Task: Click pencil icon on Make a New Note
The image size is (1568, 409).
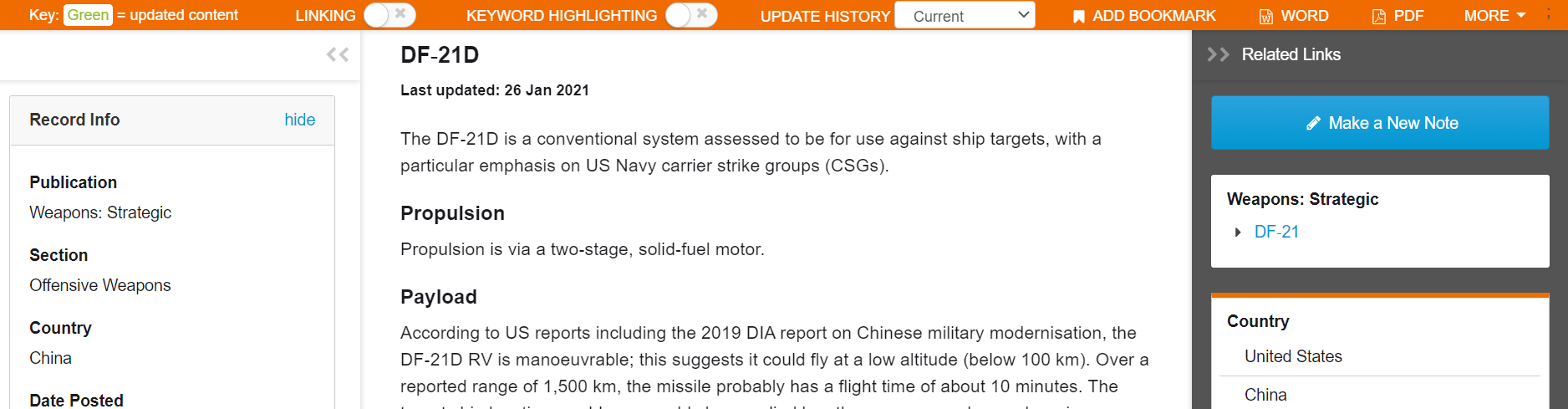Action: coord(1313,123)
